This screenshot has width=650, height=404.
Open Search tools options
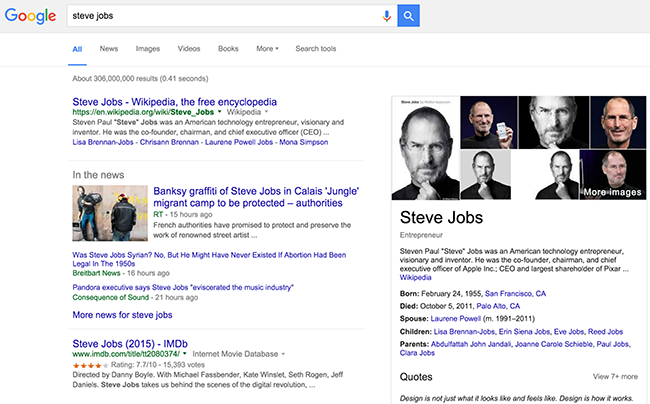(x=315, y=48)
